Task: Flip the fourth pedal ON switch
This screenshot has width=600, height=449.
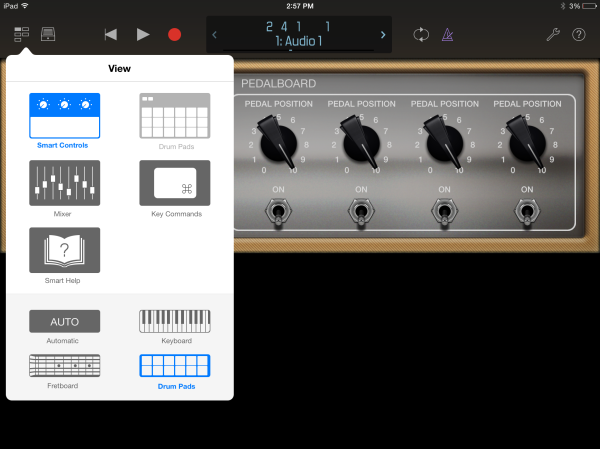Action: tap(526, 211)
